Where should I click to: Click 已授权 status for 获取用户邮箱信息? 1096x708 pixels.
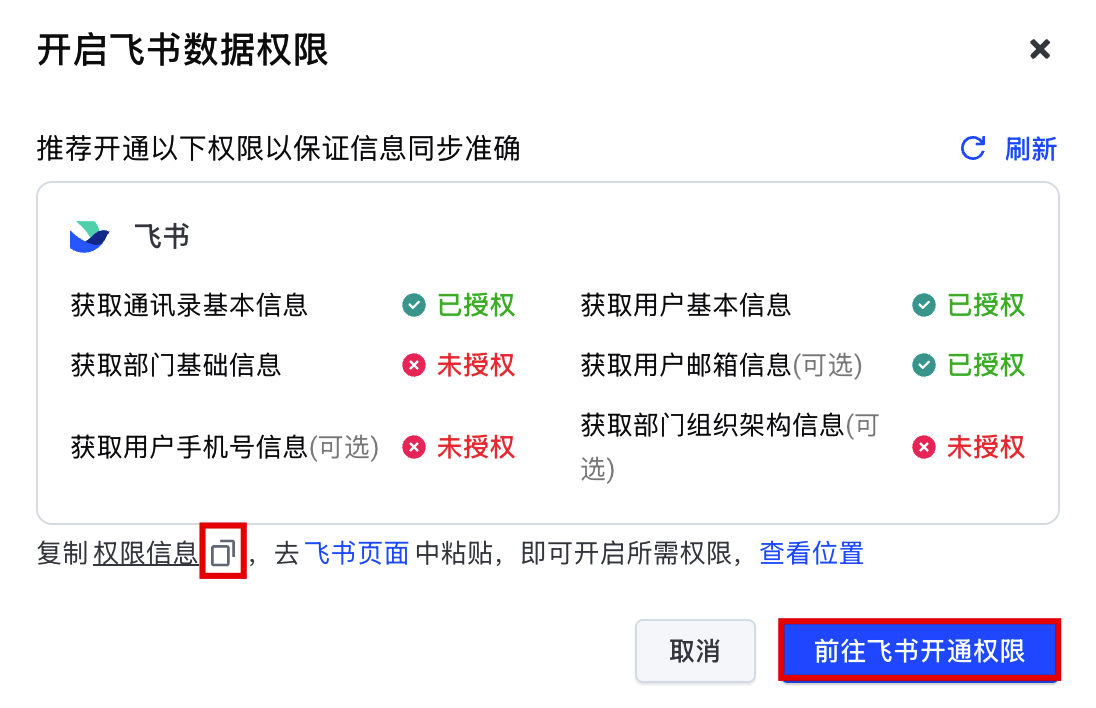(986, 365)
